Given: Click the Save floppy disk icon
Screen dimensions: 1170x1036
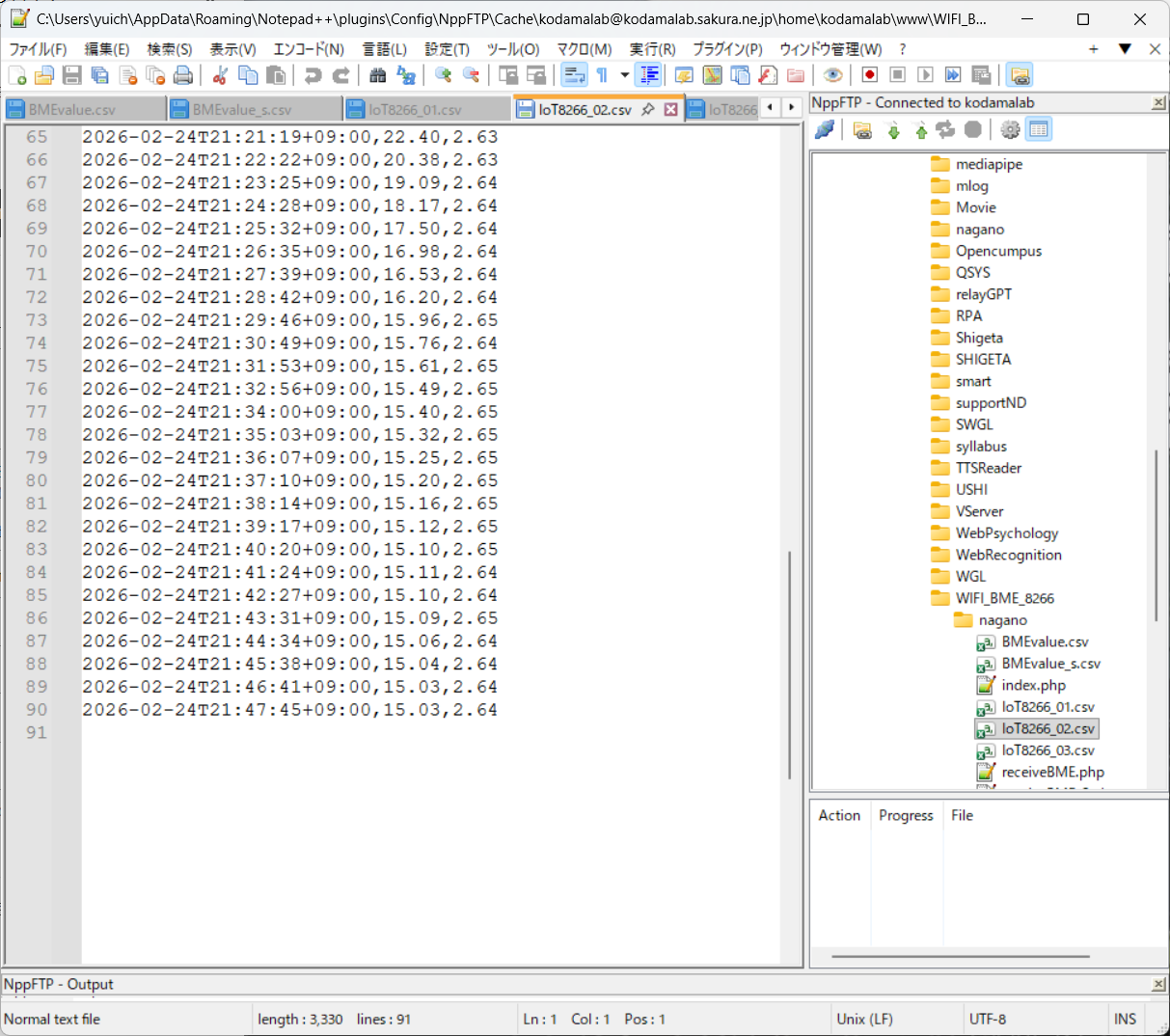Looking at the screenshot, I should coord(71,75).
